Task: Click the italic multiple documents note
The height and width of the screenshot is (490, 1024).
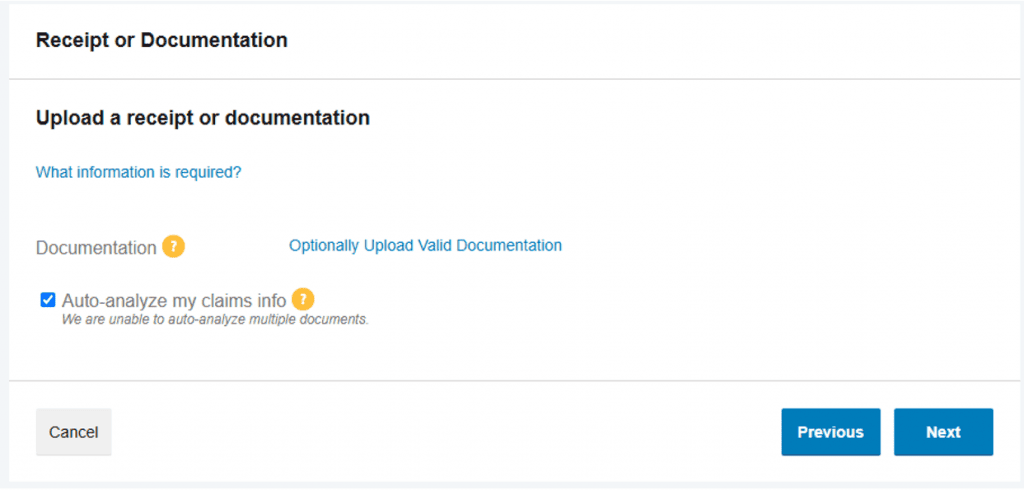Action: 216,320
